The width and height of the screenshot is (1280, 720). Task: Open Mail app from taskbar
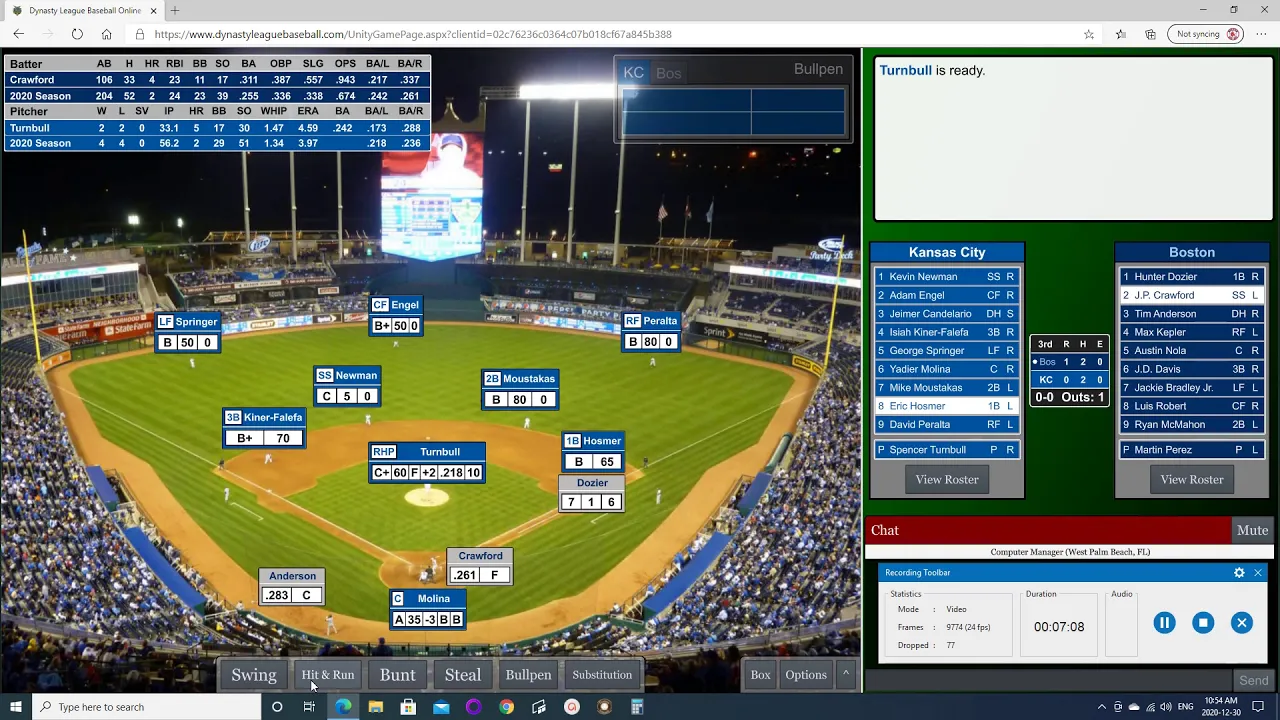coord(441,707)
